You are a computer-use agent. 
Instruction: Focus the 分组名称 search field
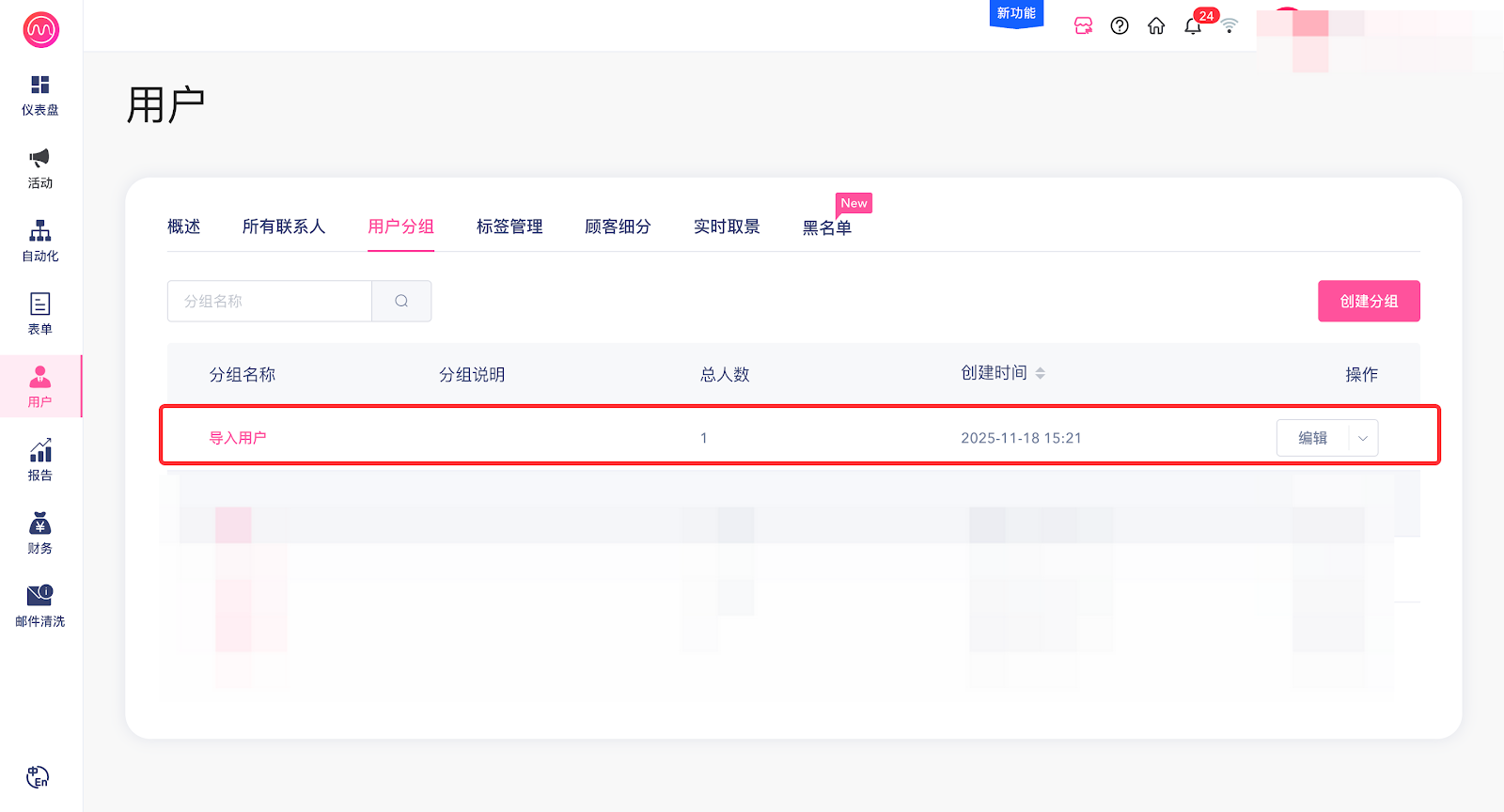coord(270,302)
